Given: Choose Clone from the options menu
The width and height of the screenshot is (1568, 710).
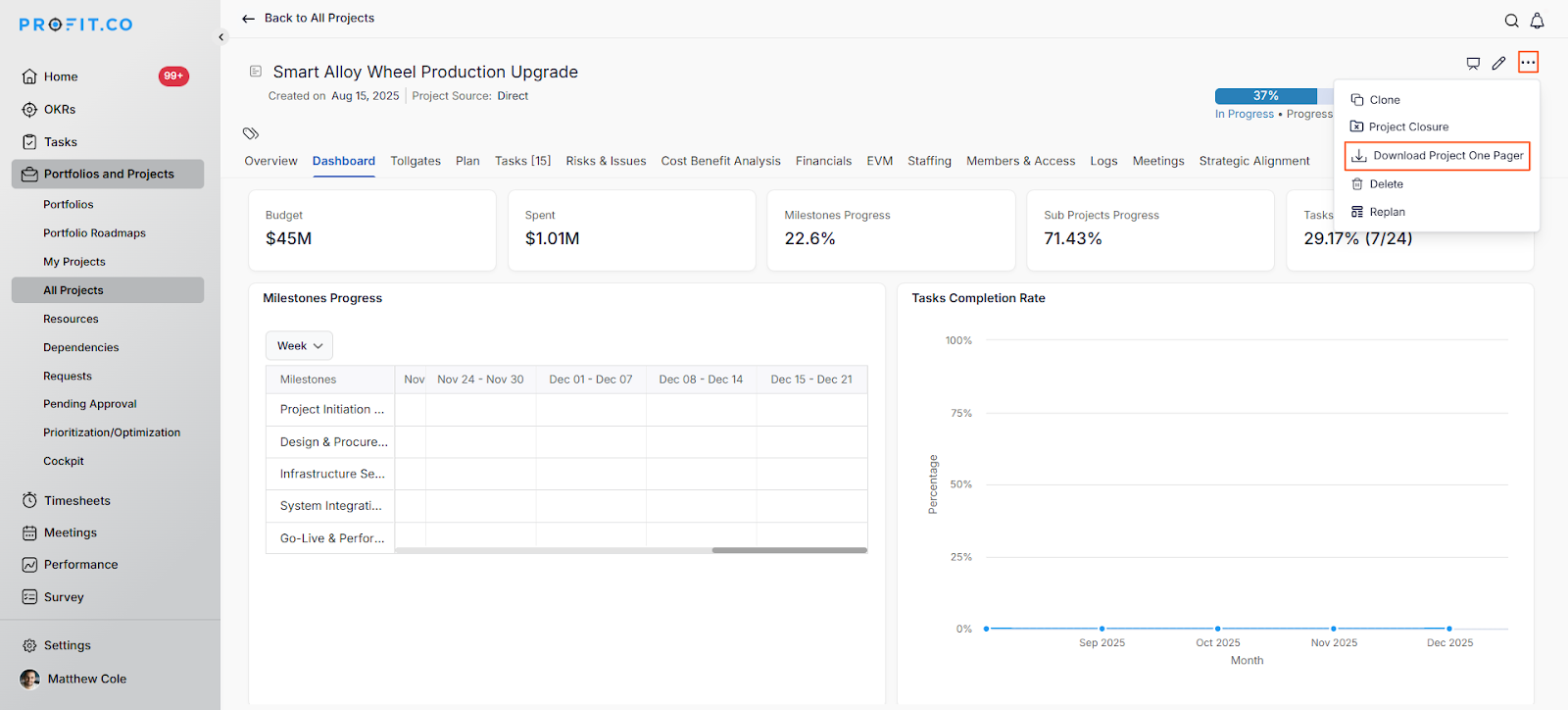Looking at the screenshot, I should pyautogui.click(x=1384, y=100).
